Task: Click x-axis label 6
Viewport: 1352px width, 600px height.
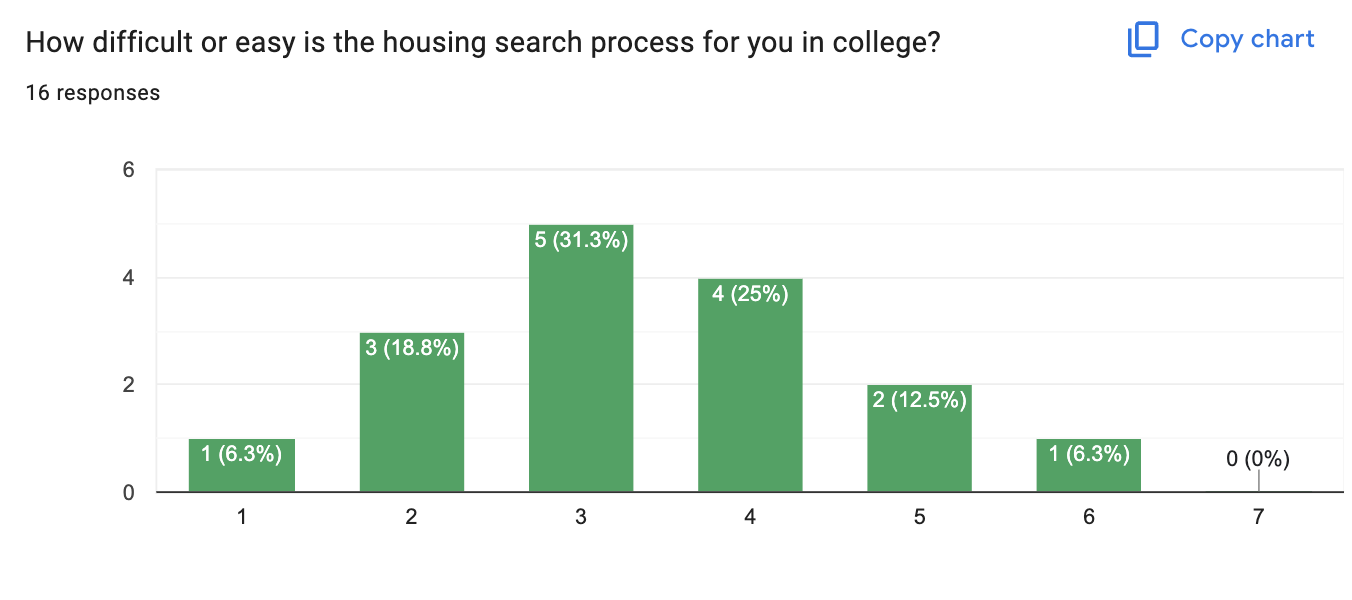Action: pyautogui.click(x=1089, y=517)
